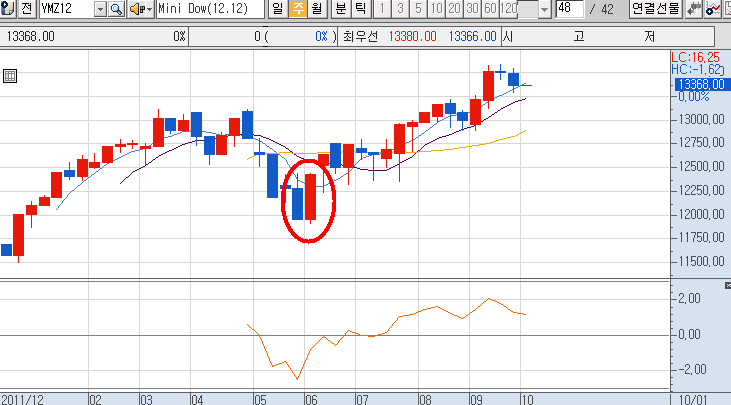Expand the interval dropdown after 120
The height and width of the screenshot is (405, 731).
(544, 9)
